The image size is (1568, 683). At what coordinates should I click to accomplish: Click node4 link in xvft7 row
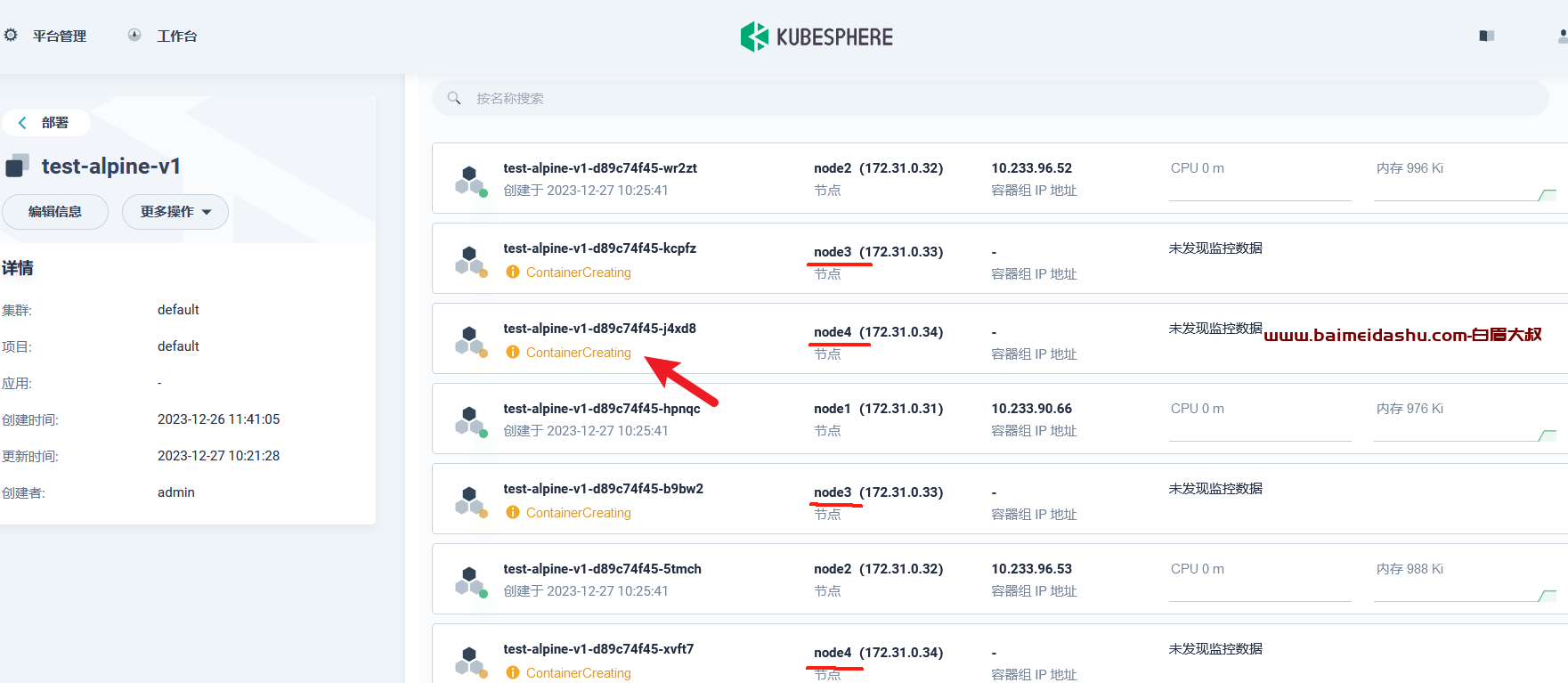coord(878,653)
